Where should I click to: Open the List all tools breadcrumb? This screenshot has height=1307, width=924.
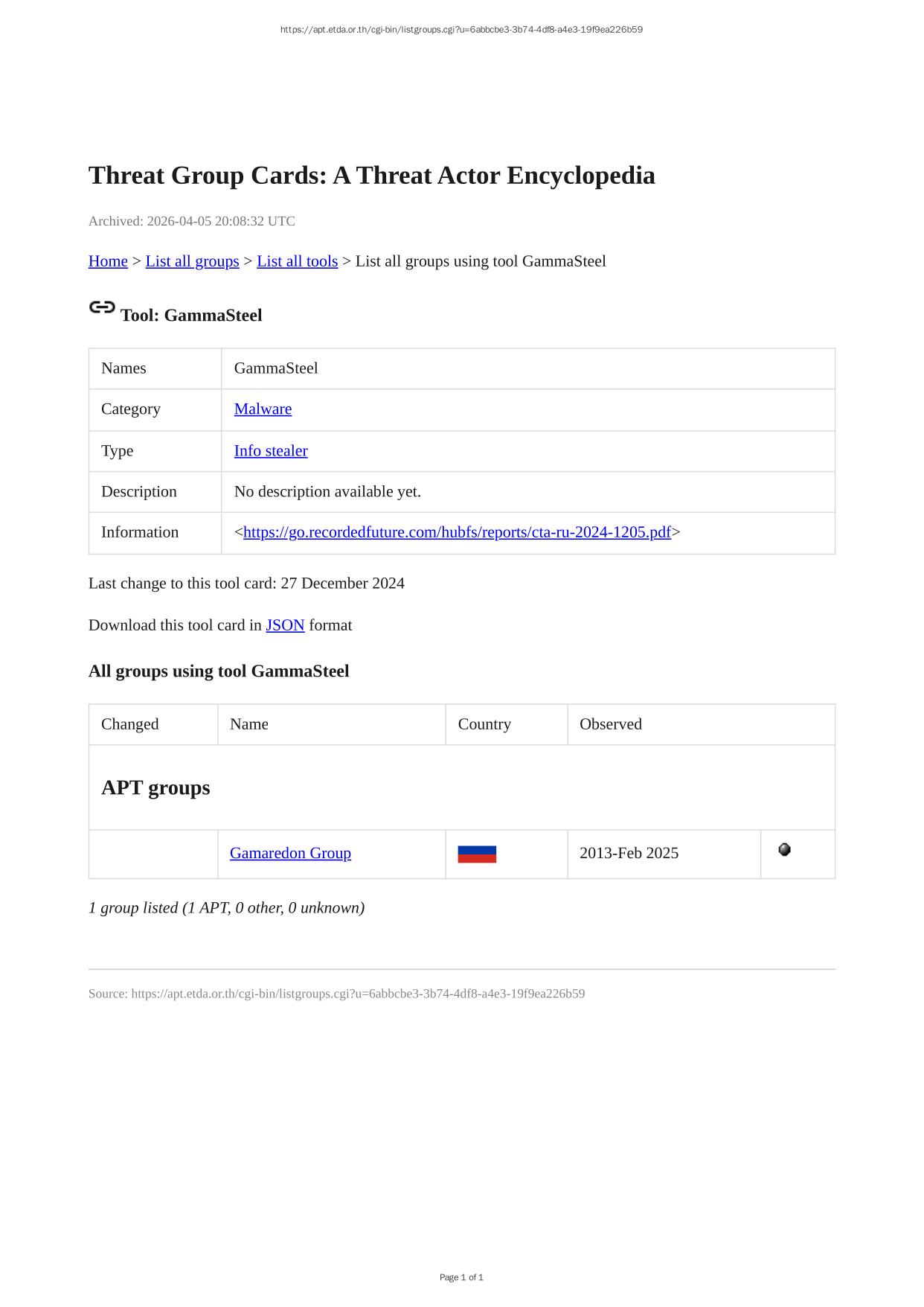(297, 261)
